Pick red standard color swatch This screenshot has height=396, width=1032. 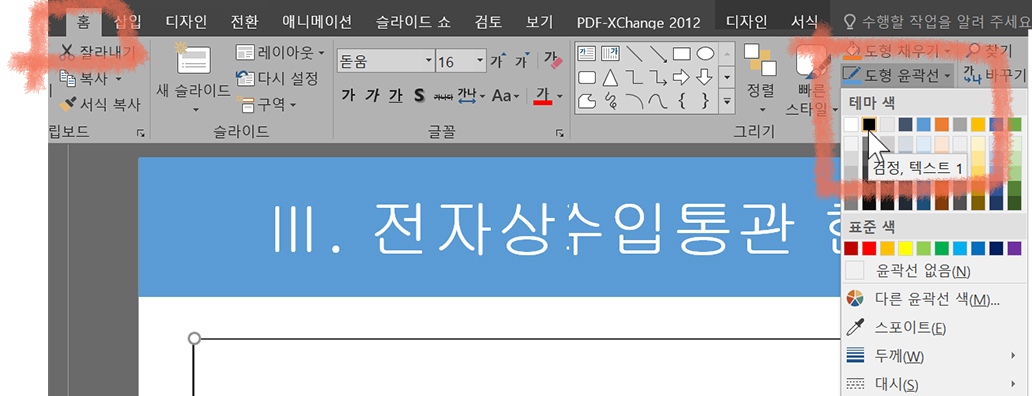(869, 249)
